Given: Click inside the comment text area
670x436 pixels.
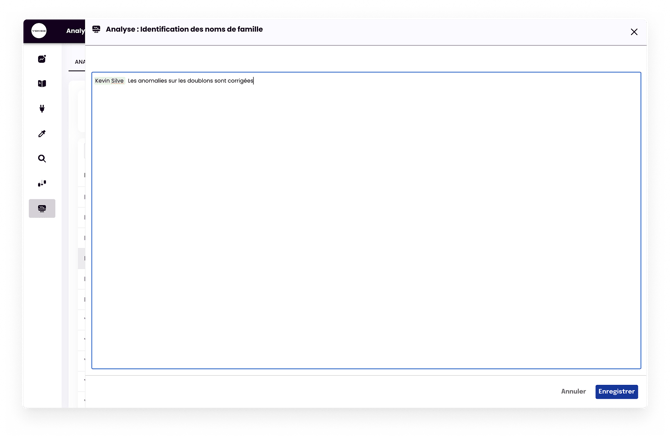Looking at the screenshot, I should coord(366,221).
